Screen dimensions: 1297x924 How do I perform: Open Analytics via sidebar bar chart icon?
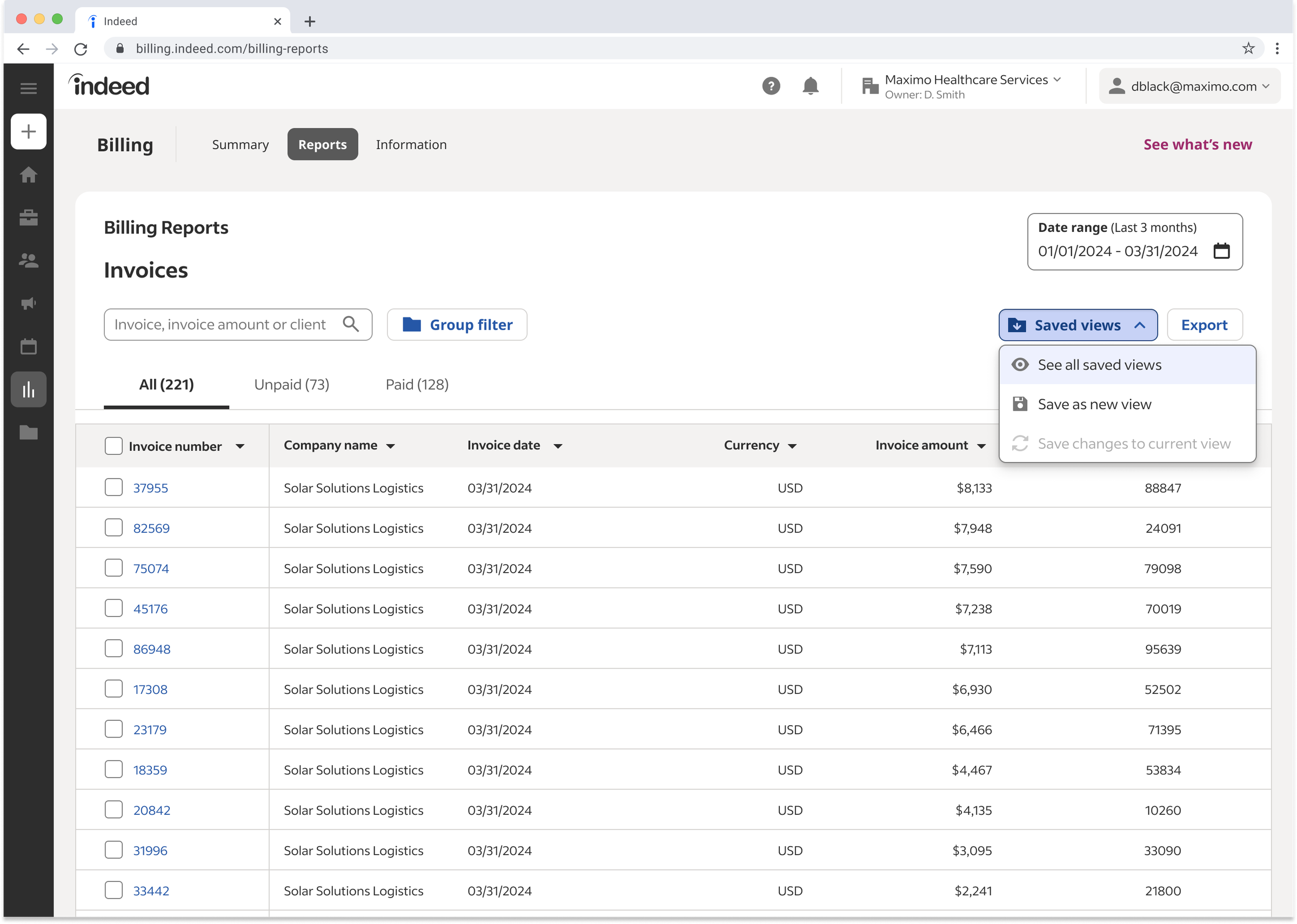click(x=29, y=390)
